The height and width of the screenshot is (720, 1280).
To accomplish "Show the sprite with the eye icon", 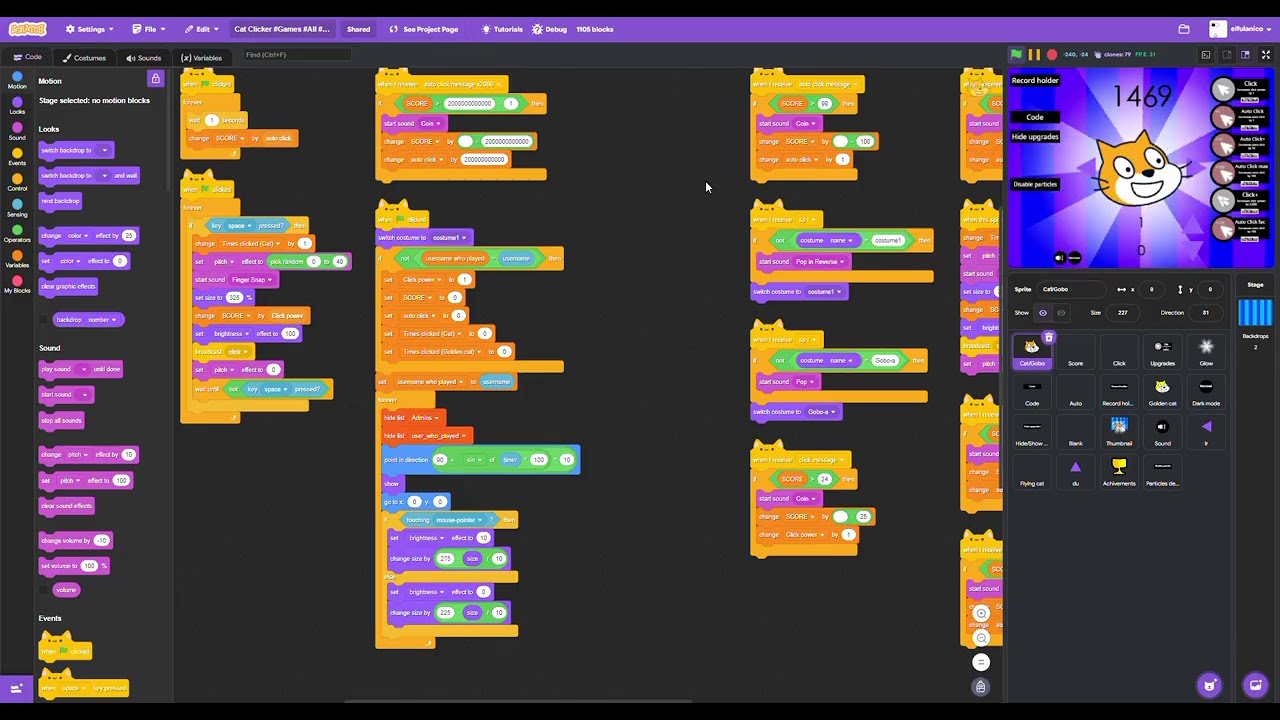I will click(x=1043, y=313).
